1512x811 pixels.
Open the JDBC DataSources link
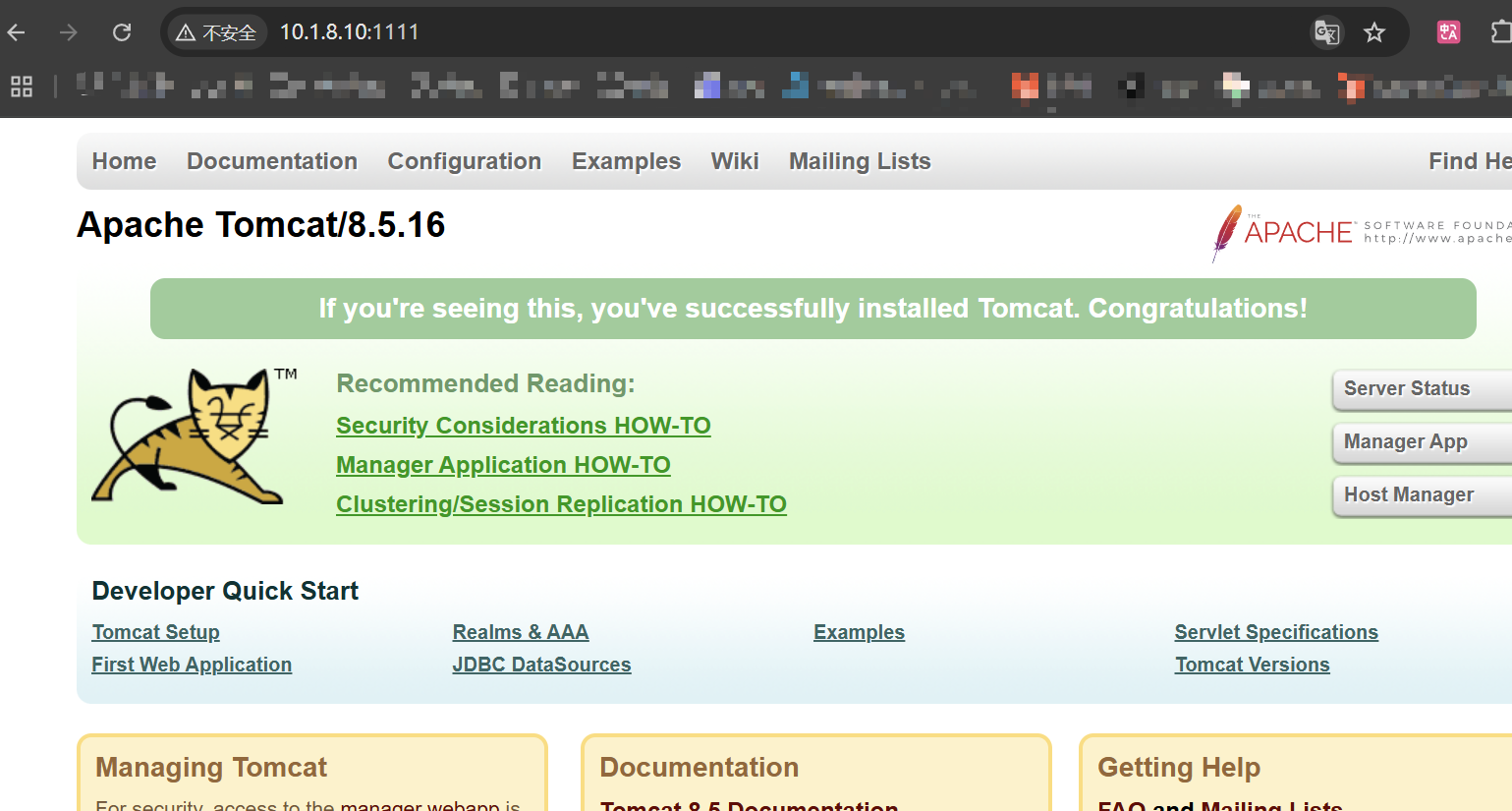tap(541, 665)
